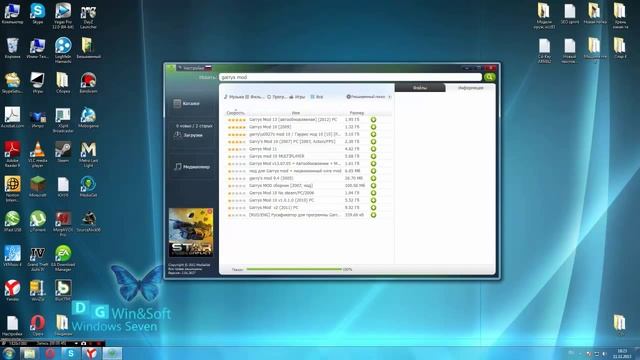Open Minecraft desktop shortcut
This screenshot has width=640, height=360.
[38, 187]
